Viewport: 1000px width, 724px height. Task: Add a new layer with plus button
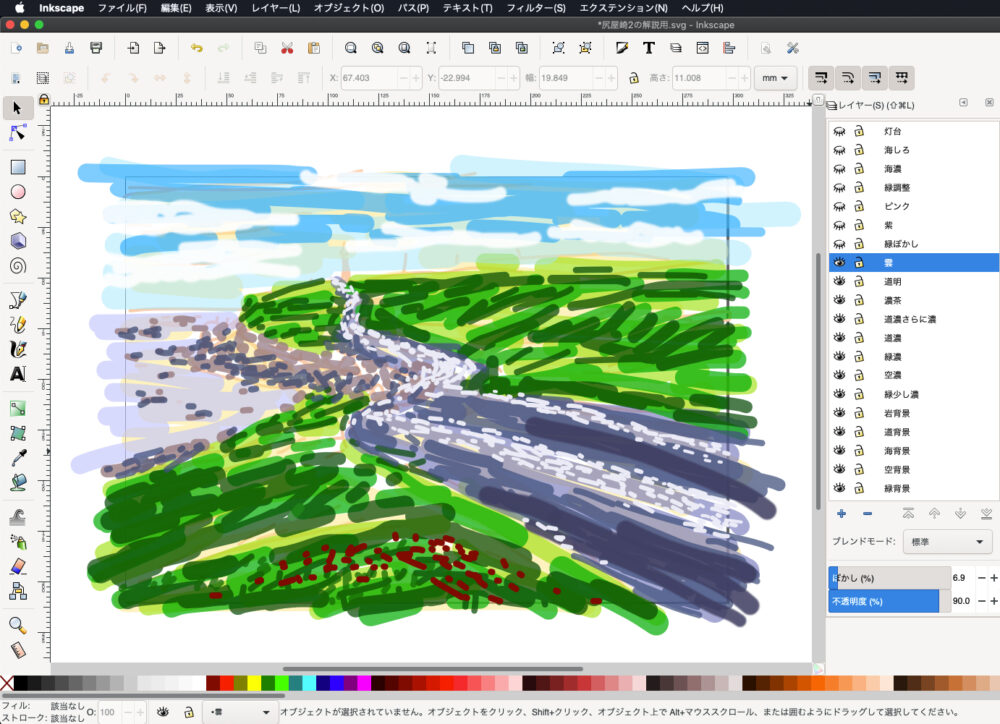pyautogui.click(x=841, y=514)
